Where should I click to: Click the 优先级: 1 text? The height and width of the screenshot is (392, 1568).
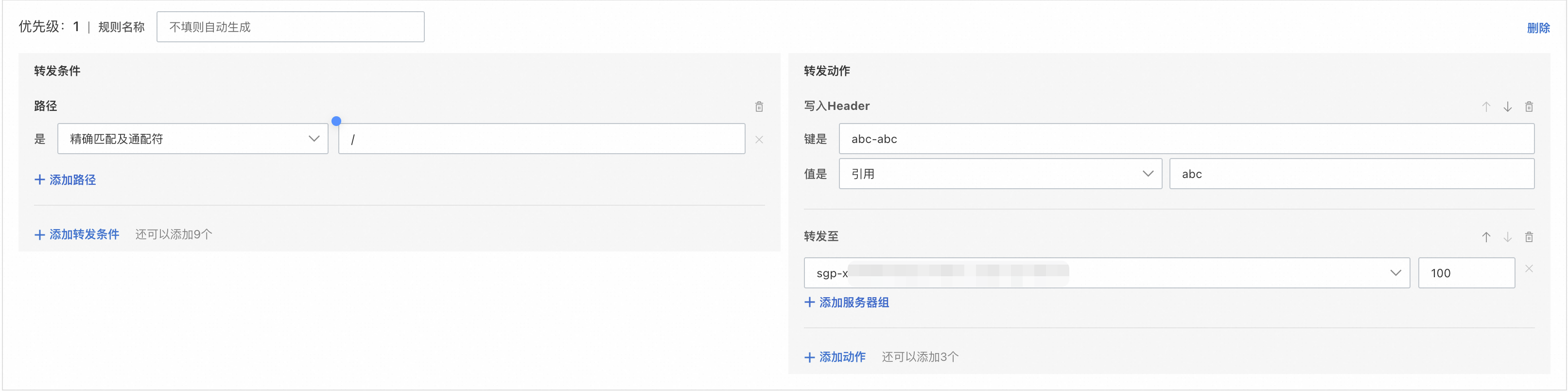tap(49, 27)
